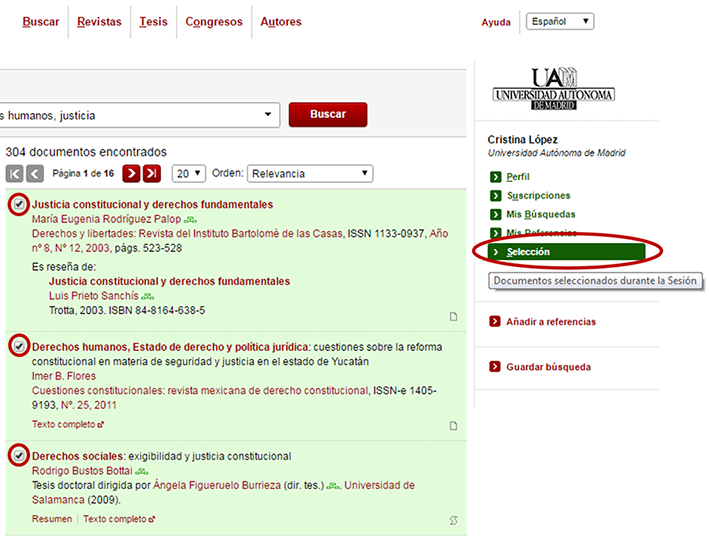The width and height of the screenshot is (709, 536).
Task: Open author María Eugenia Rodríguez Palop
Action: click(x=106, y=219)
